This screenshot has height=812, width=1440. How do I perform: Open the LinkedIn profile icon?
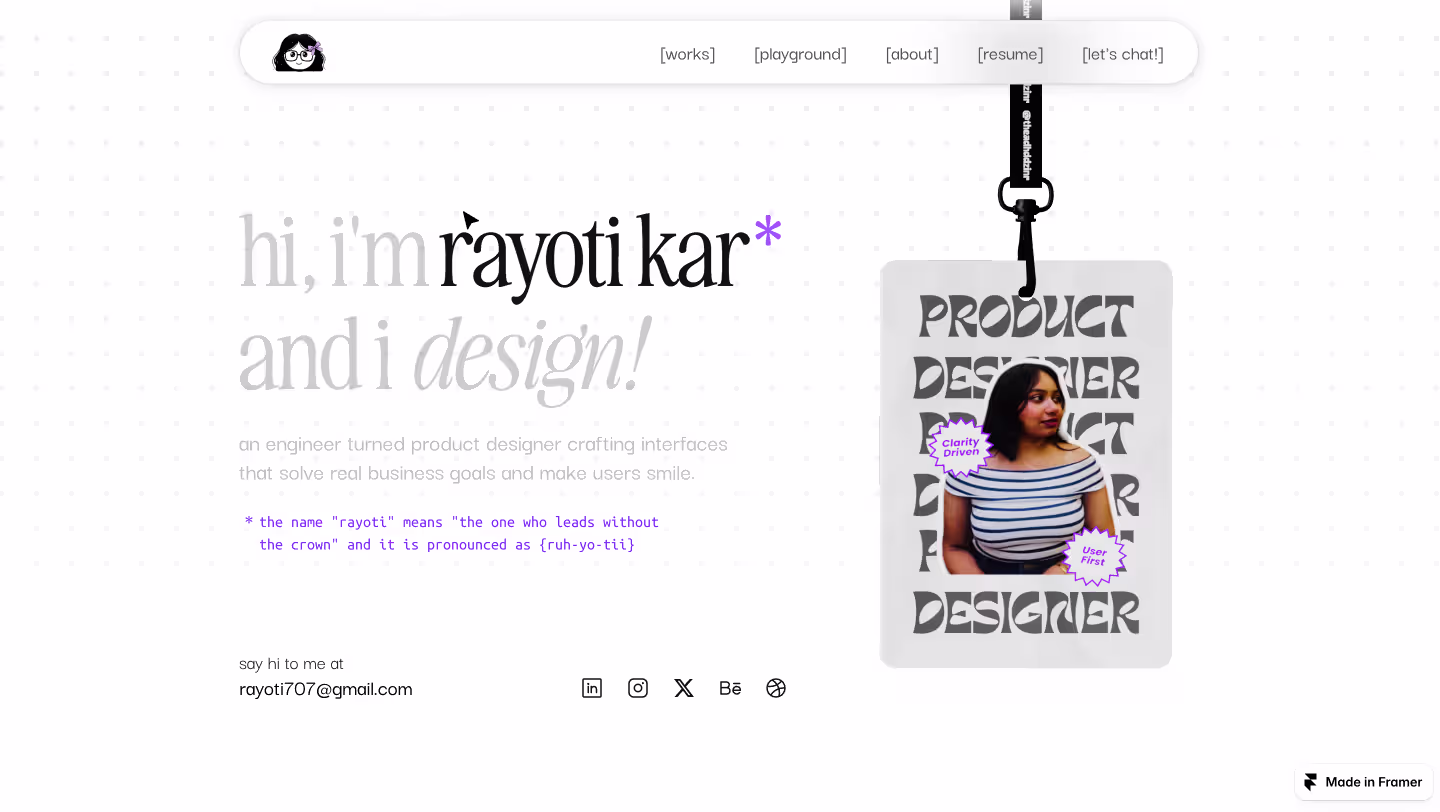click(592, 688)
